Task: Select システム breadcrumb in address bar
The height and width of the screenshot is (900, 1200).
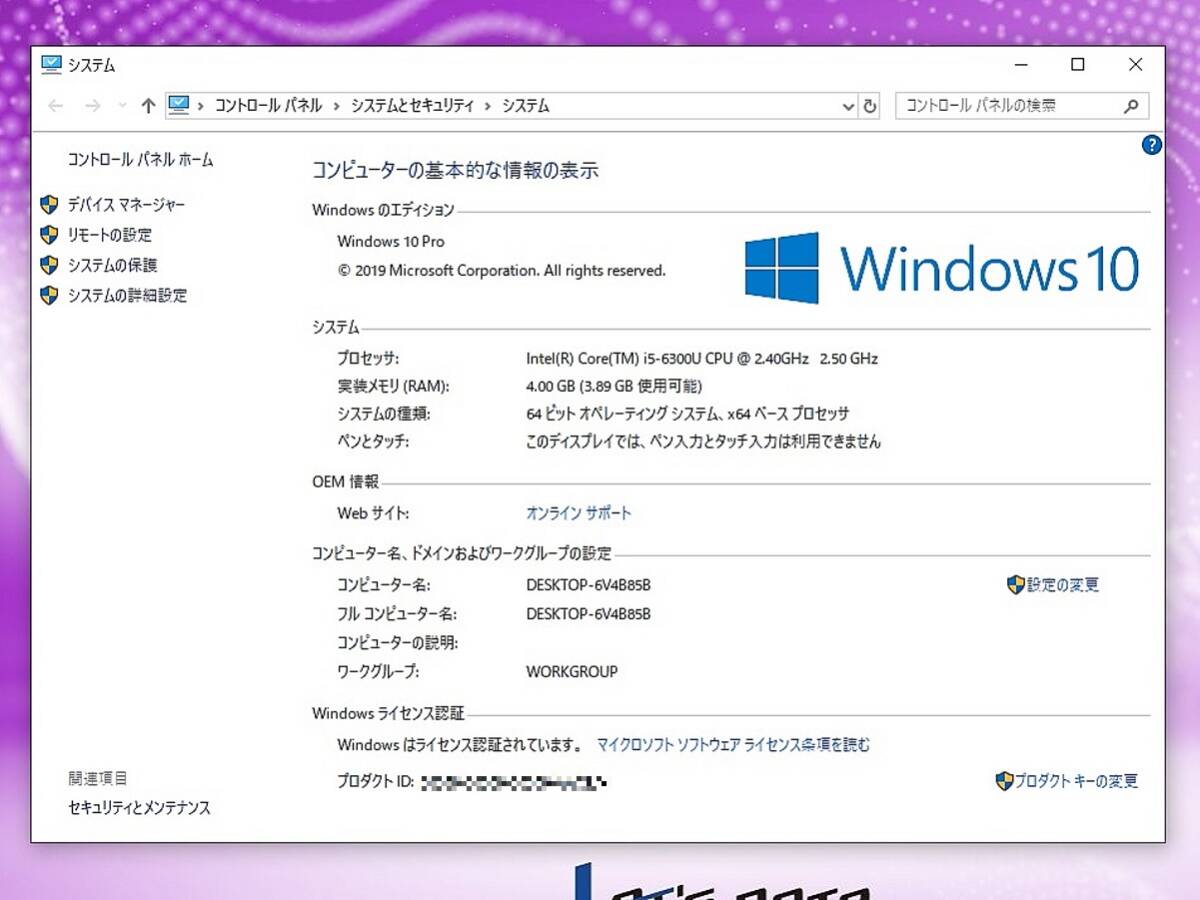Action: point(525,105)
